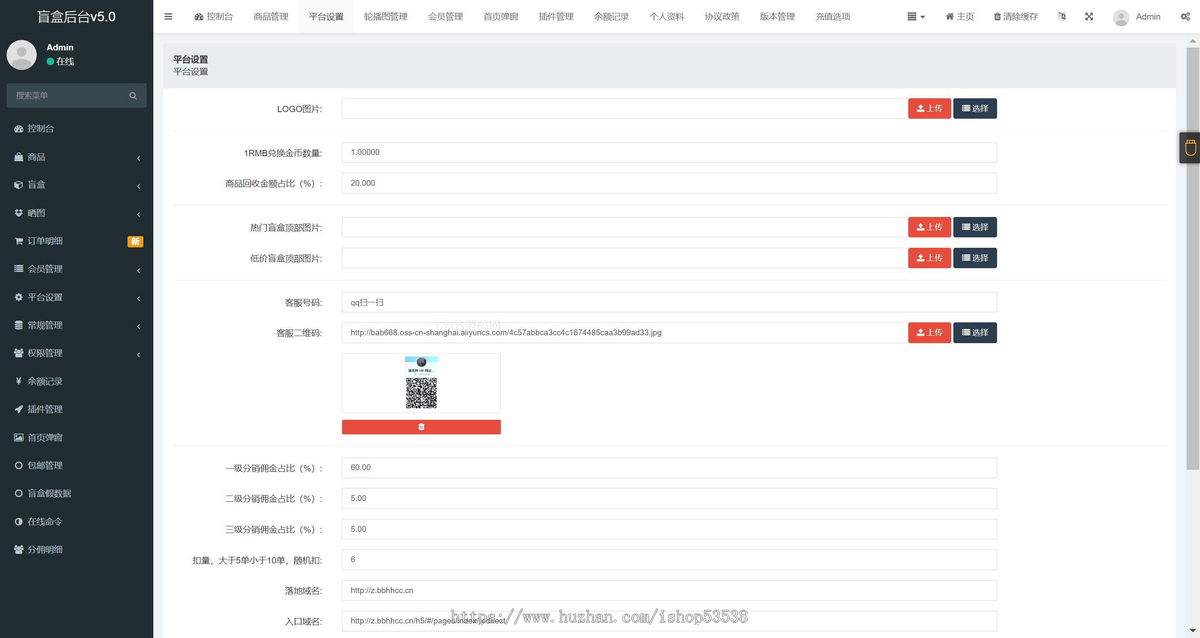The width and height of the screenshot is (1200, 638).
Task: Open 余额记录 in the sidebar
Action: pyautogui.click(x=76, y=381)
